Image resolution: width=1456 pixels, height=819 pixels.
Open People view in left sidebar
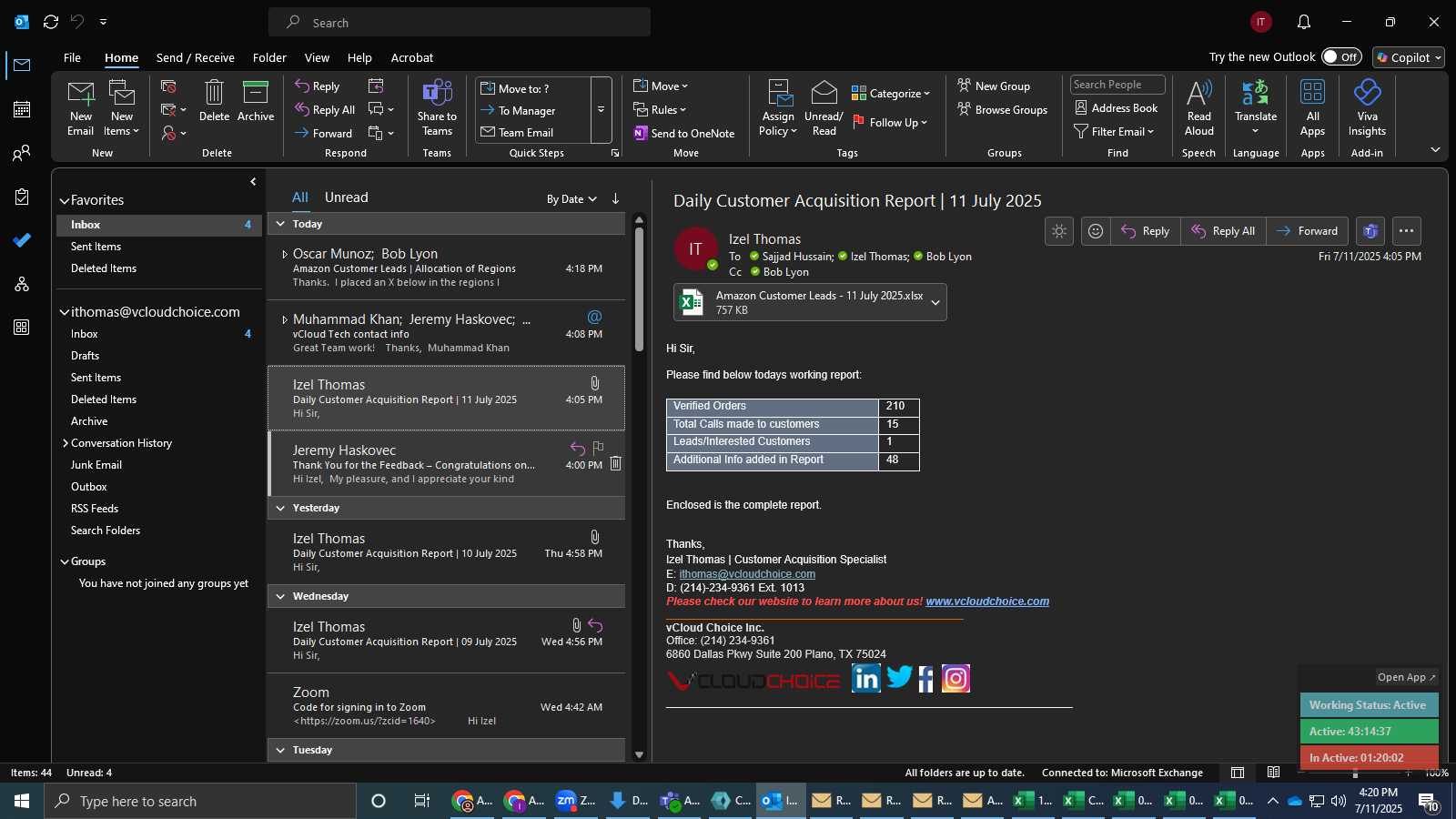pos(22,153)
